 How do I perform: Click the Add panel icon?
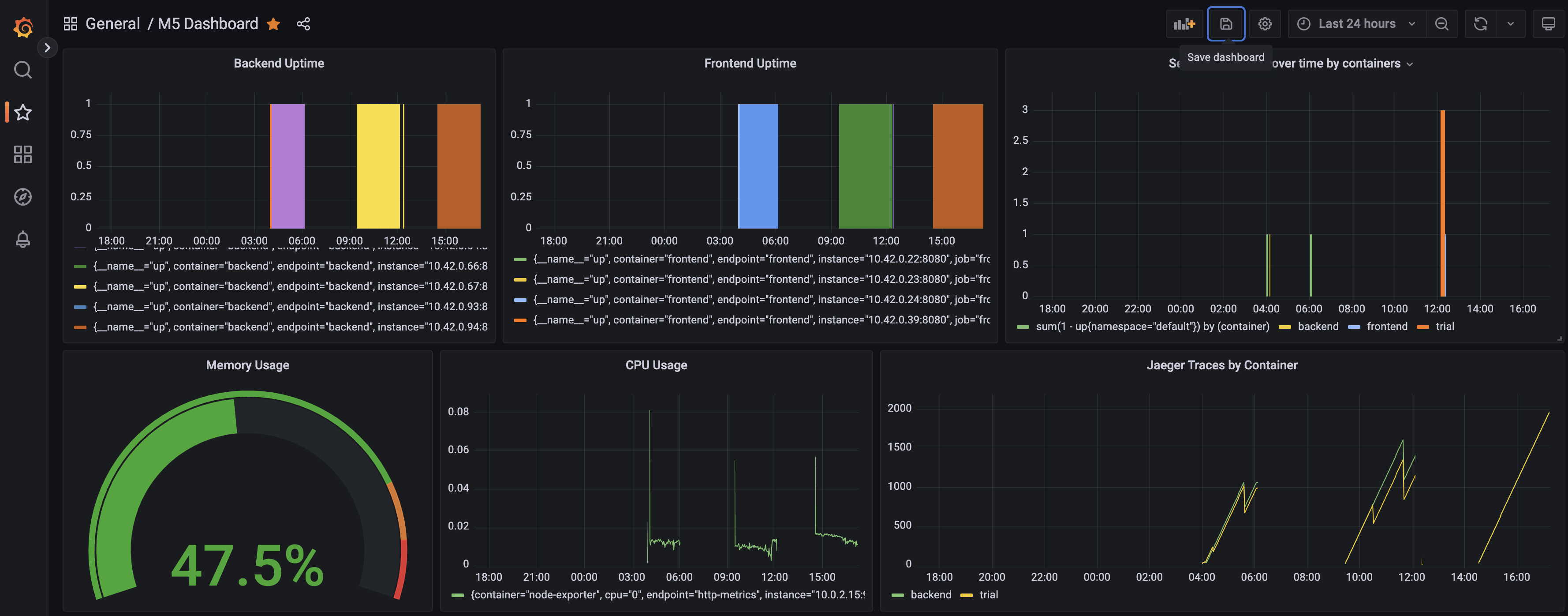pyautogui.click(x=1184, y=24)
